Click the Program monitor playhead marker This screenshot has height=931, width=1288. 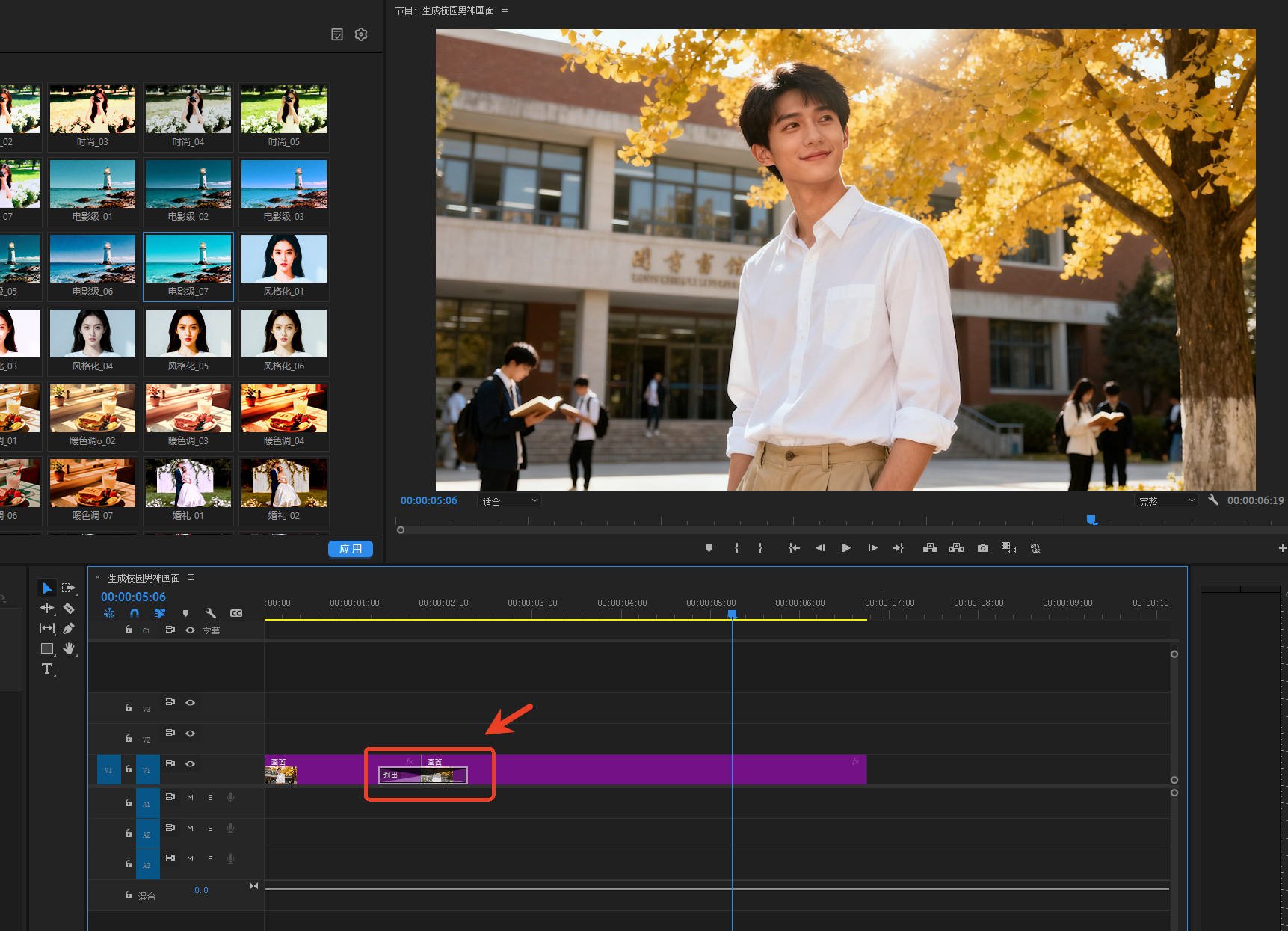coord(1091,519)
